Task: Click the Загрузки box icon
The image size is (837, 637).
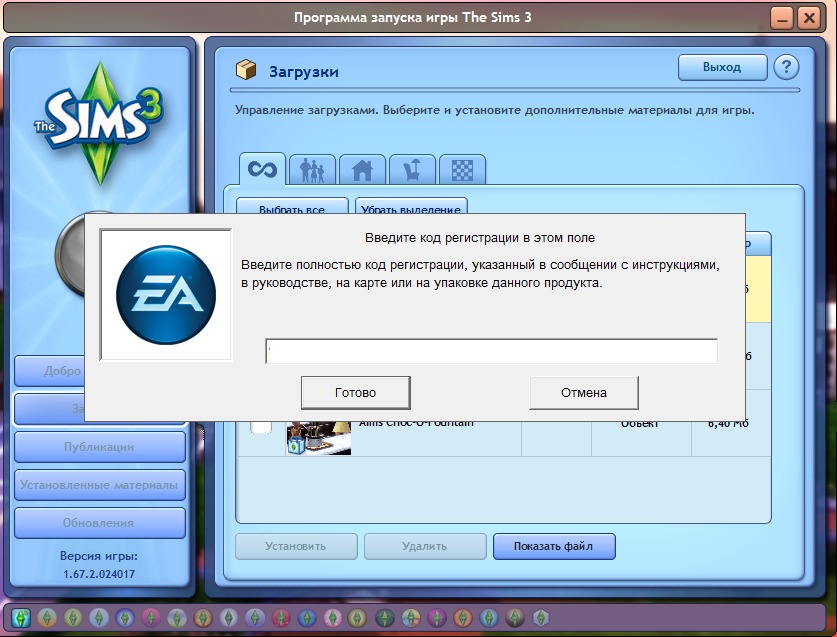Action: [246, 70]
